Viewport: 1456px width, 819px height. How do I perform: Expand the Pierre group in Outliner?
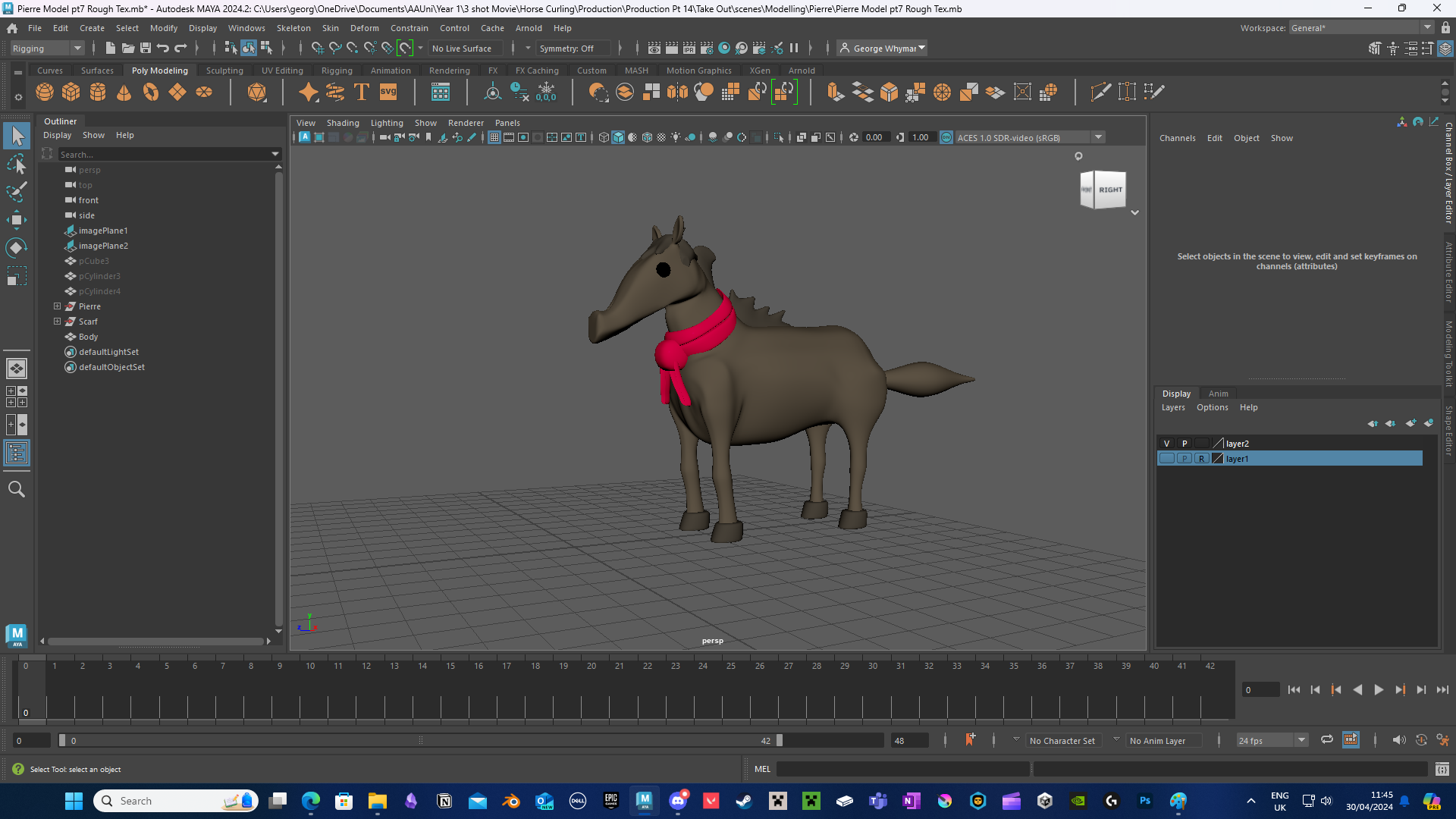click(57, 306)
